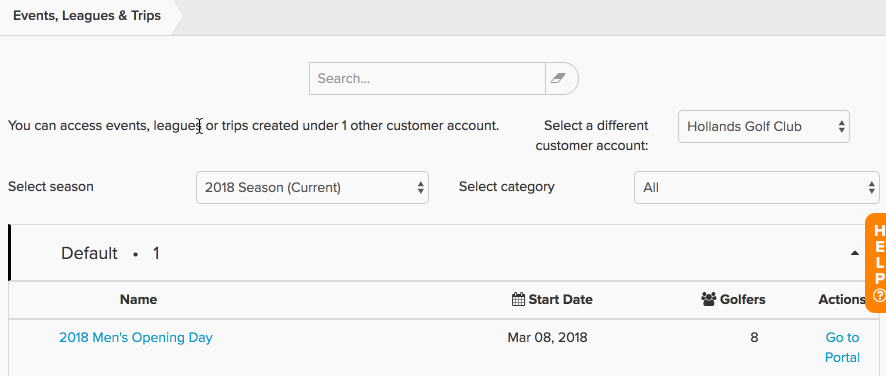Click the Go to Portal link

pos(842,347)
